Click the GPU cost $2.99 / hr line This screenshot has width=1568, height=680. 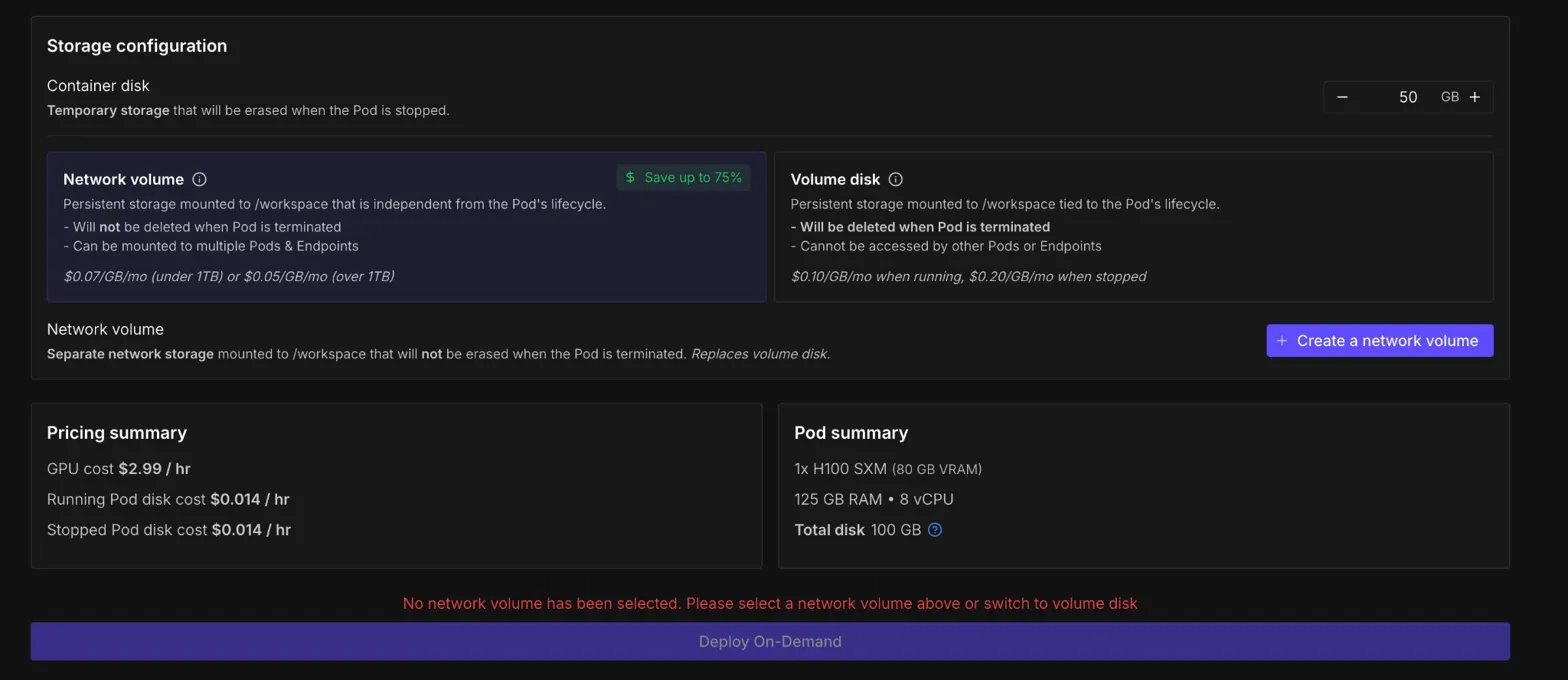[x=119, y=469]
